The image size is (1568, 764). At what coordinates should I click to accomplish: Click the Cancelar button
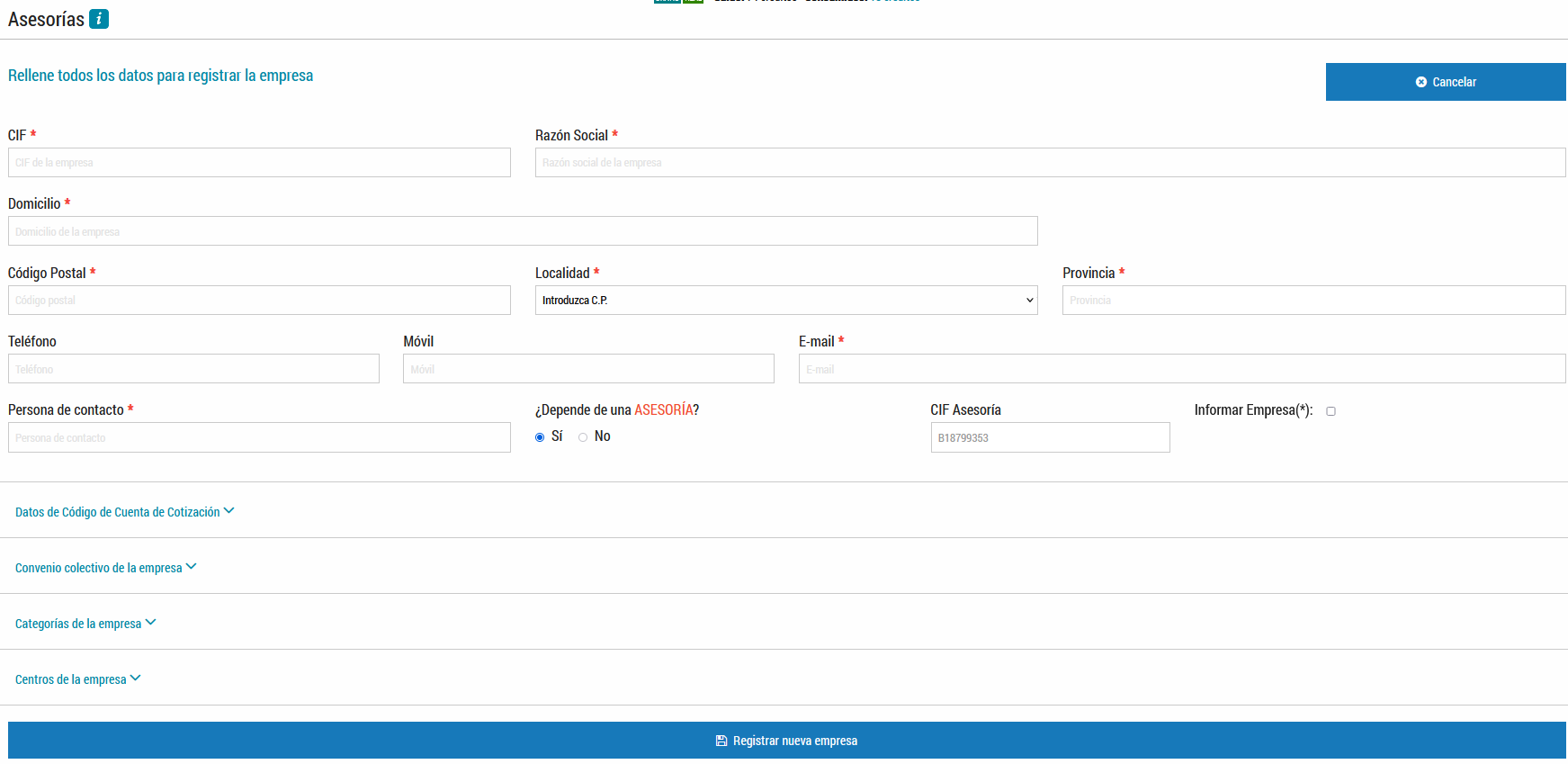coord(1445,82)
